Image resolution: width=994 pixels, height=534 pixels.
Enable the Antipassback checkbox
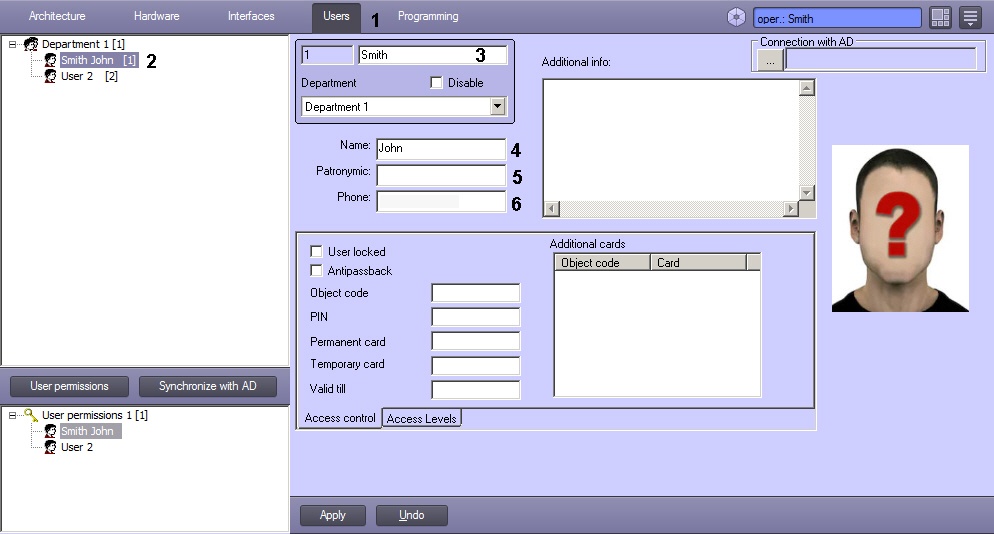[316, 270]
